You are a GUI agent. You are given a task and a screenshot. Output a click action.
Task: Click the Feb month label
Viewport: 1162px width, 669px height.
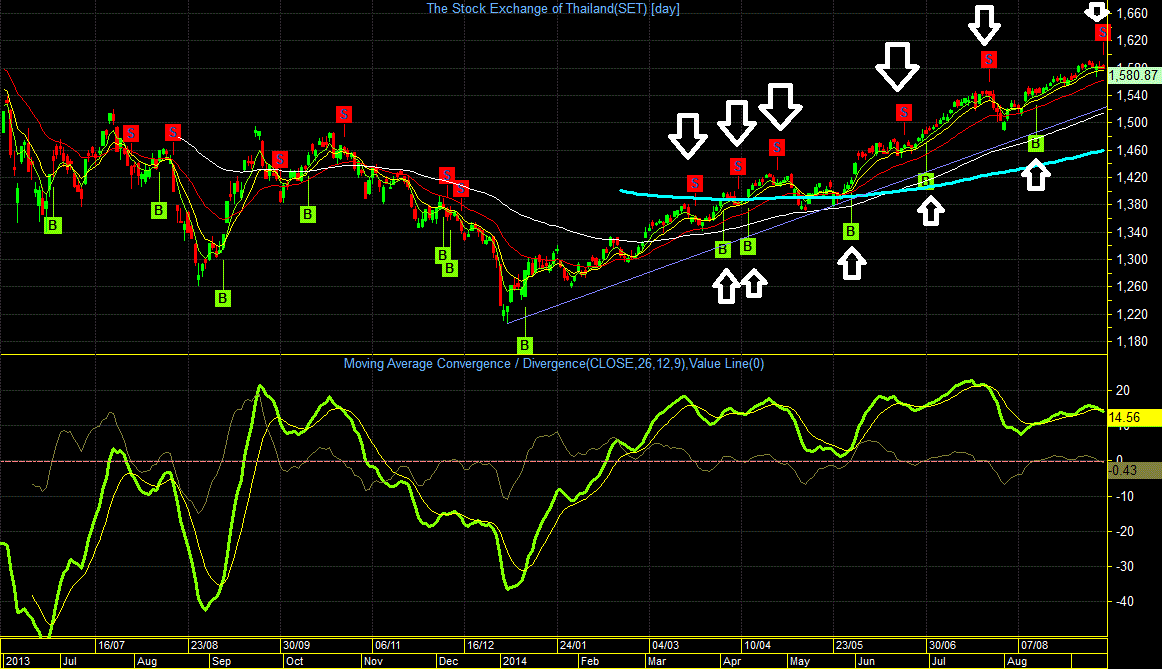coord(590,661)
